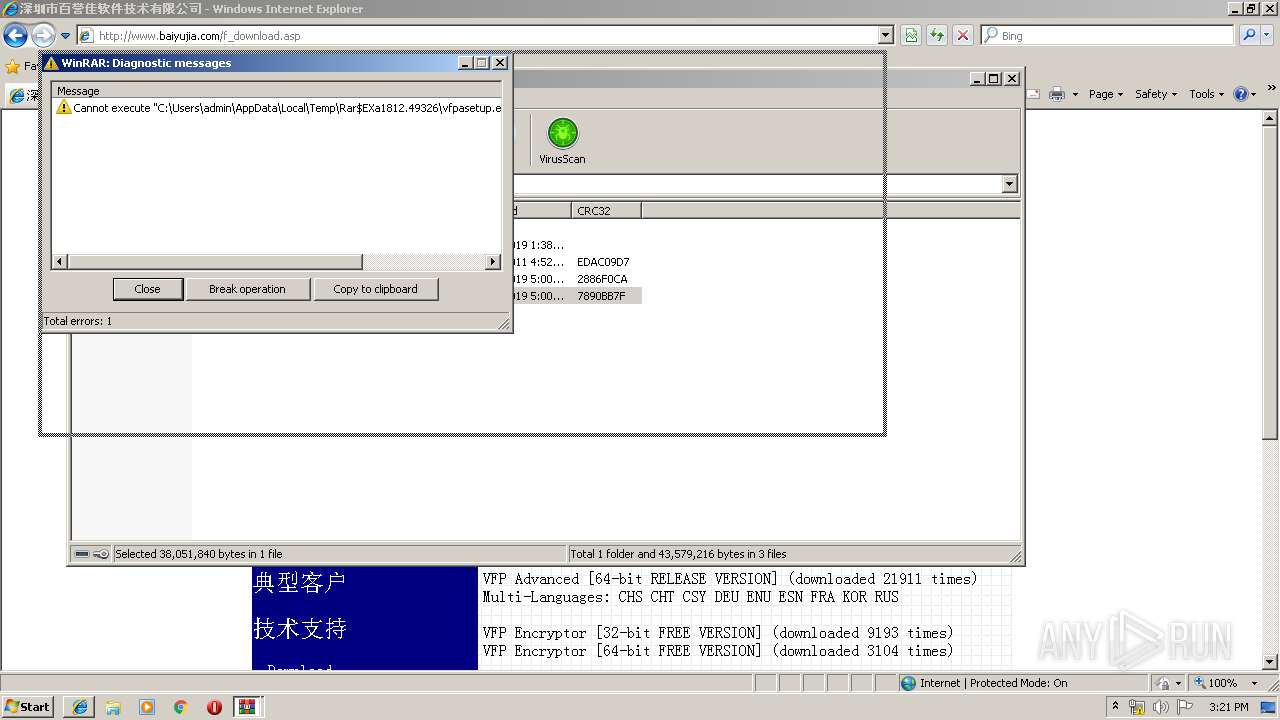Click right arrow of diagnostic horizontal scrollbar
This screenshot has height=720, width=1280.
point(493,262)
